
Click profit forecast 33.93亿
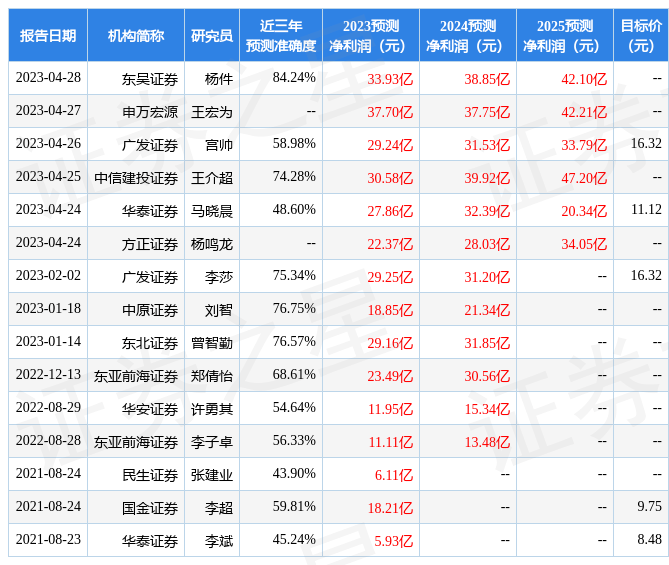pyautogui.click(x=390, y=79)
